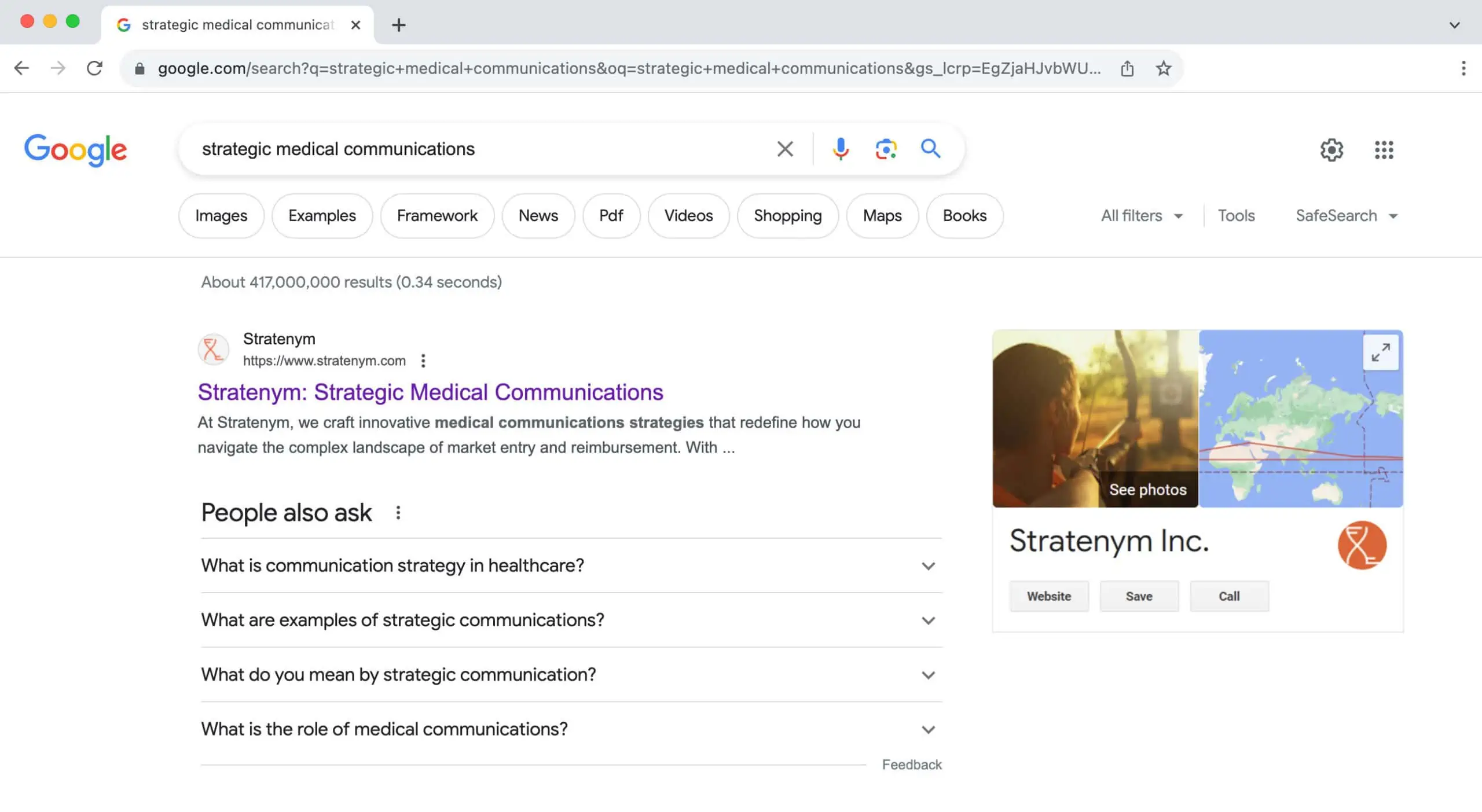Reload the page with refresh icon
Image resolution: width=1482 pixels, height=812 pixels.
point(94,68)
